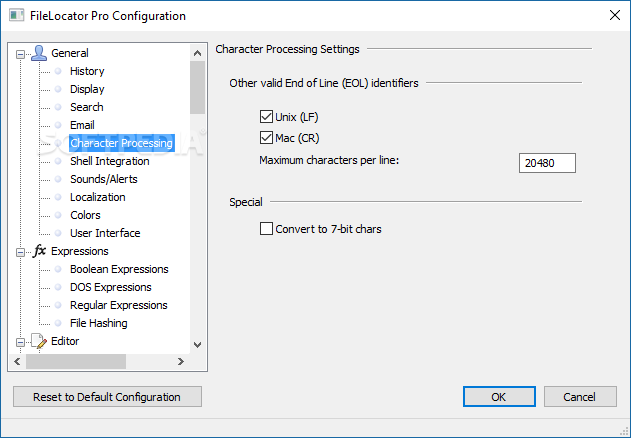Click the bullet icon beside DOS Expressions
Viewport: 631px width, 438px height.
tap(58, 287)
